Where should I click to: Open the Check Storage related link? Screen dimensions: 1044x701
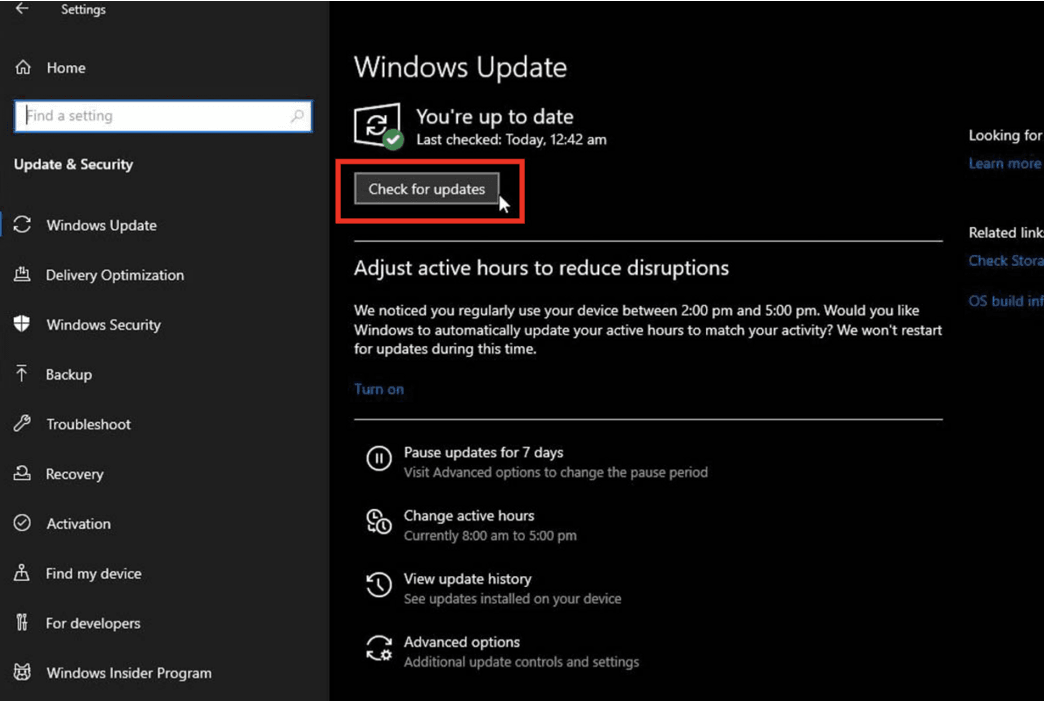(x=1006, y=261)
